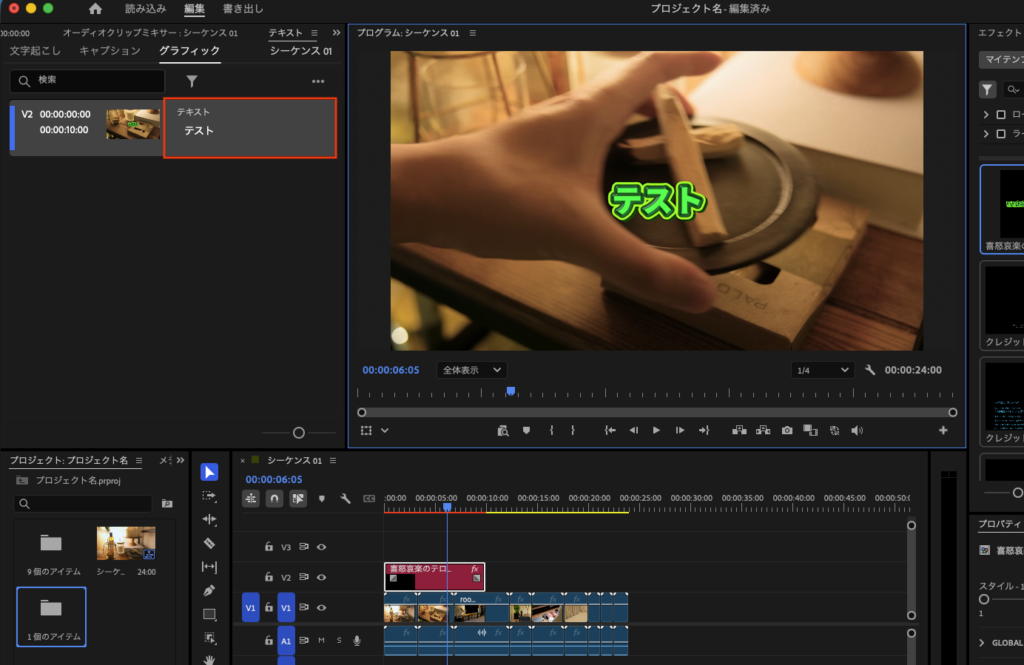The height and width of the screenshot is (665, 1024).
Task: Click the comparison view icon
Action: click(x=810, y=430)
